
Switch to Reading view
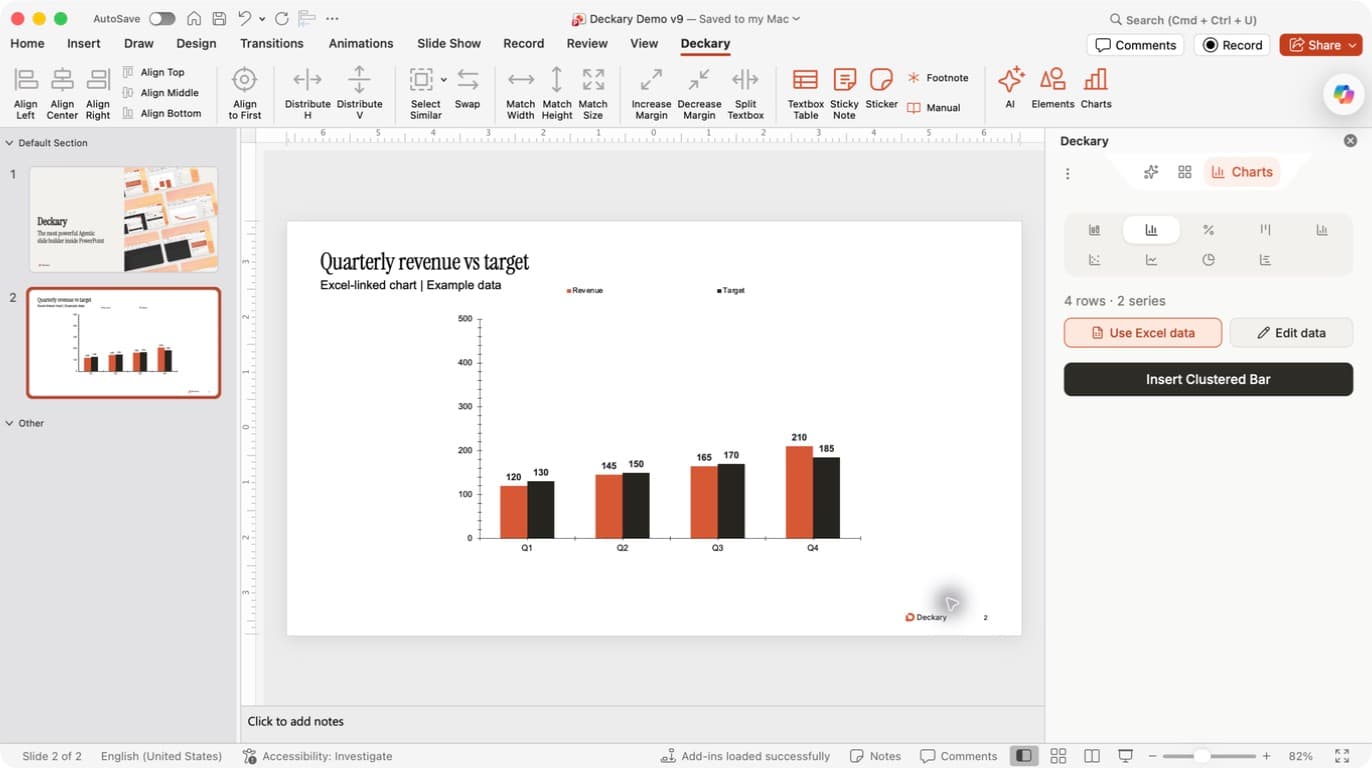point(1092,756)
